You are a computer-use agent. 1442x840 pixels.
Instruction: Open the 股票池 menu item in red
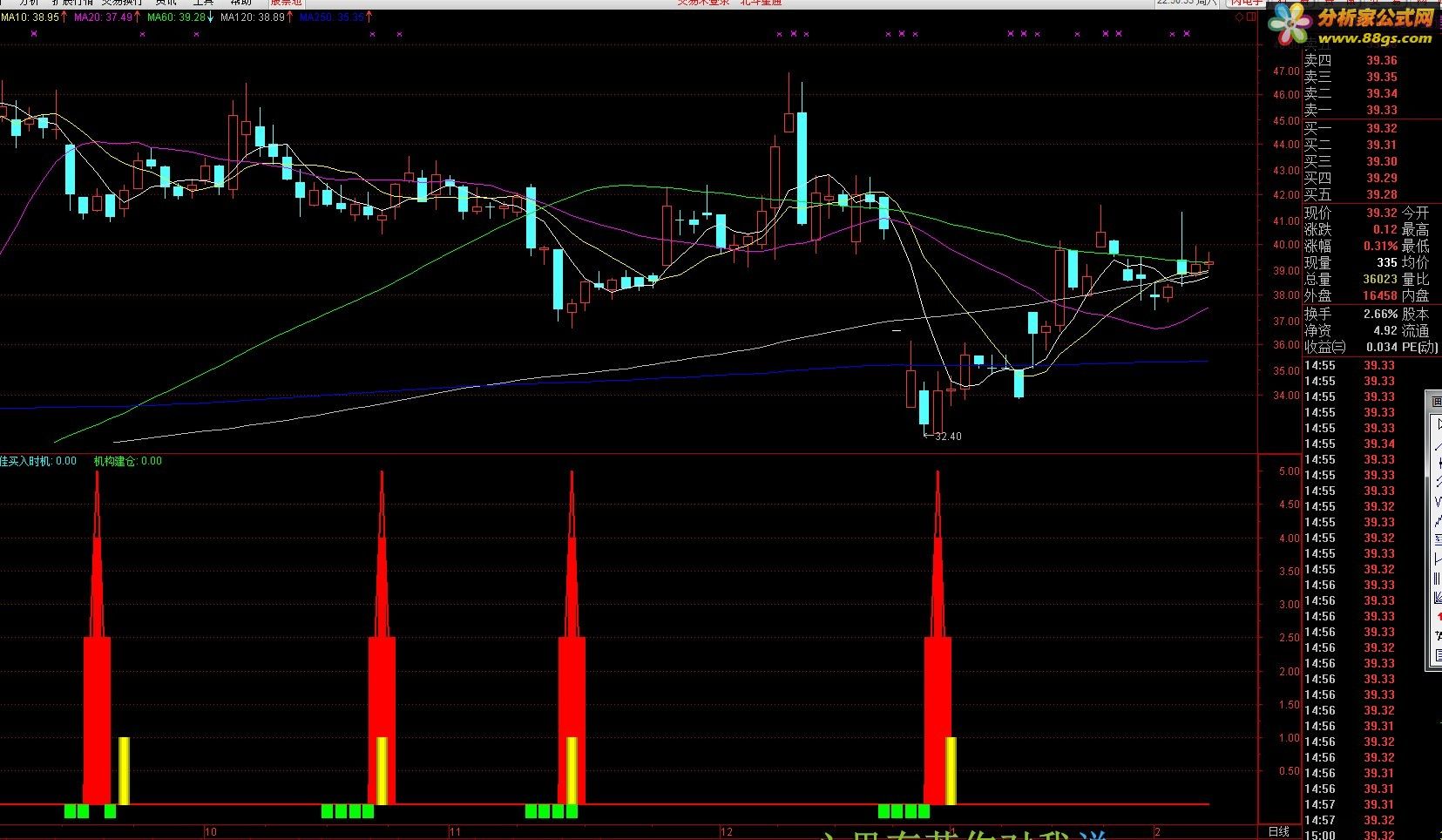tap(286, 3)
